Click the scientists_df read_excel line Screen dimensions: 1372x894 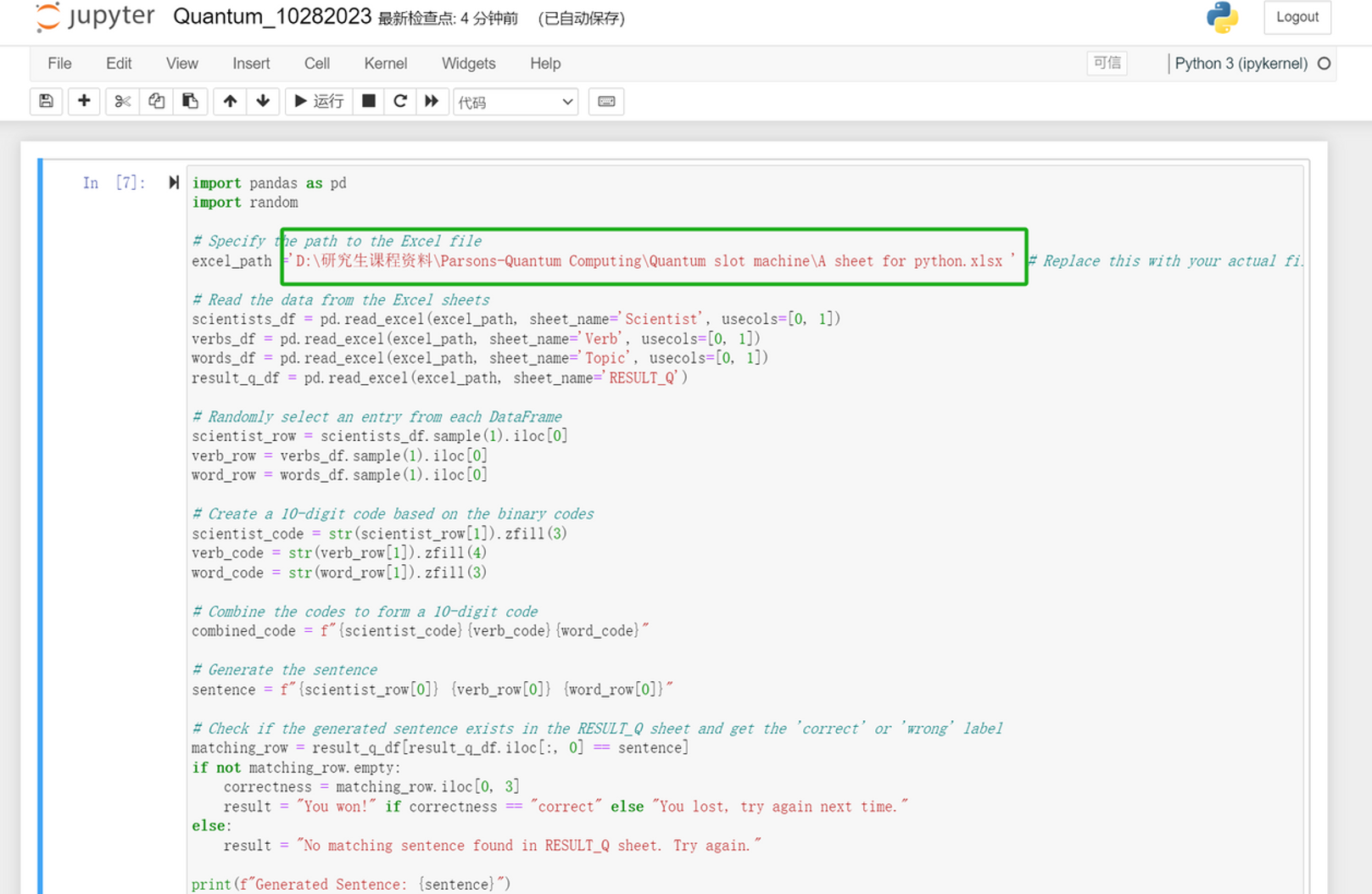tap(516, 319)
